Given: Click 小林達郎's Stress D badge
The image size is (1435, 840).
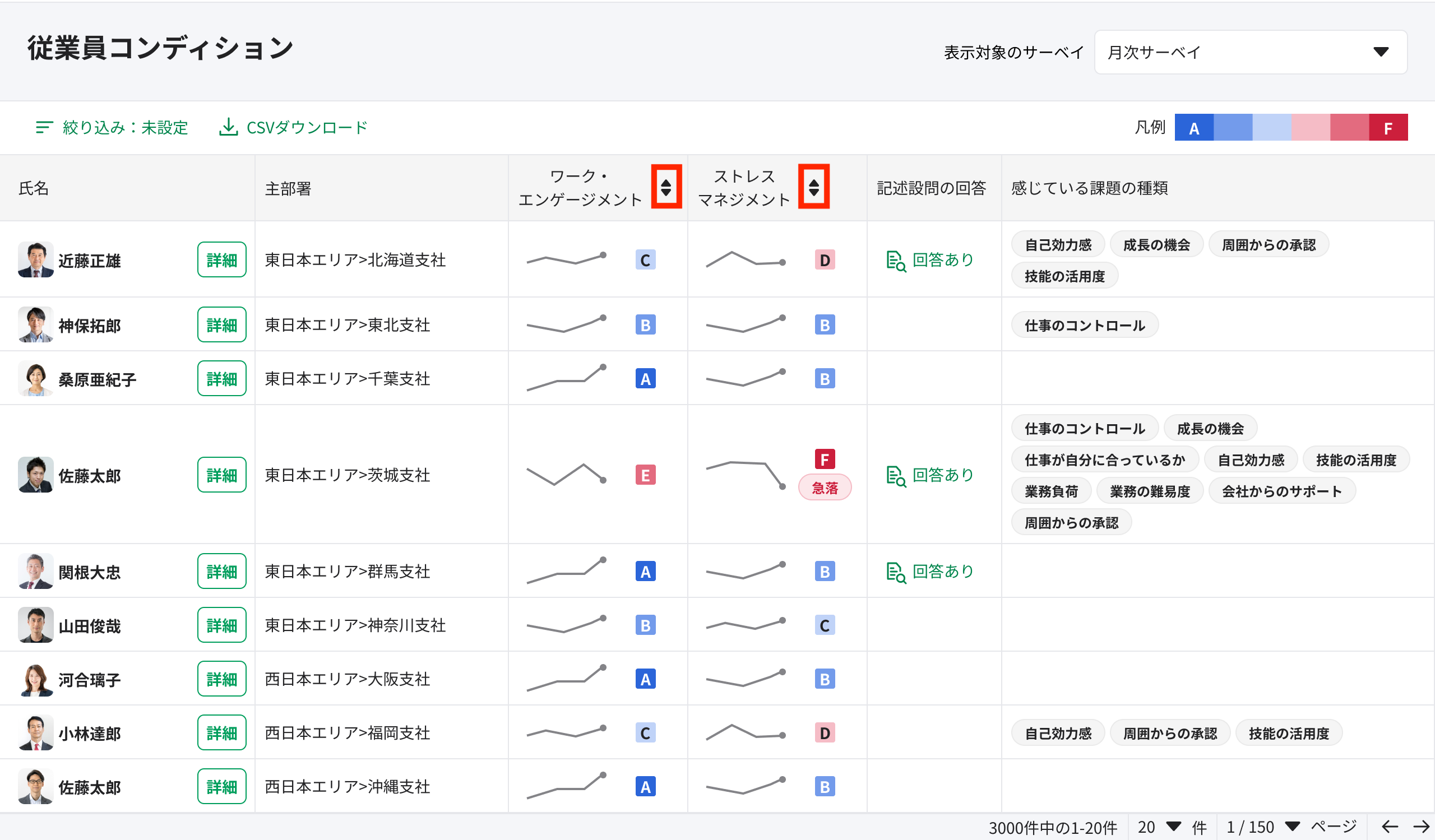Looking at the screenshot, I should (x=825, y=733).
